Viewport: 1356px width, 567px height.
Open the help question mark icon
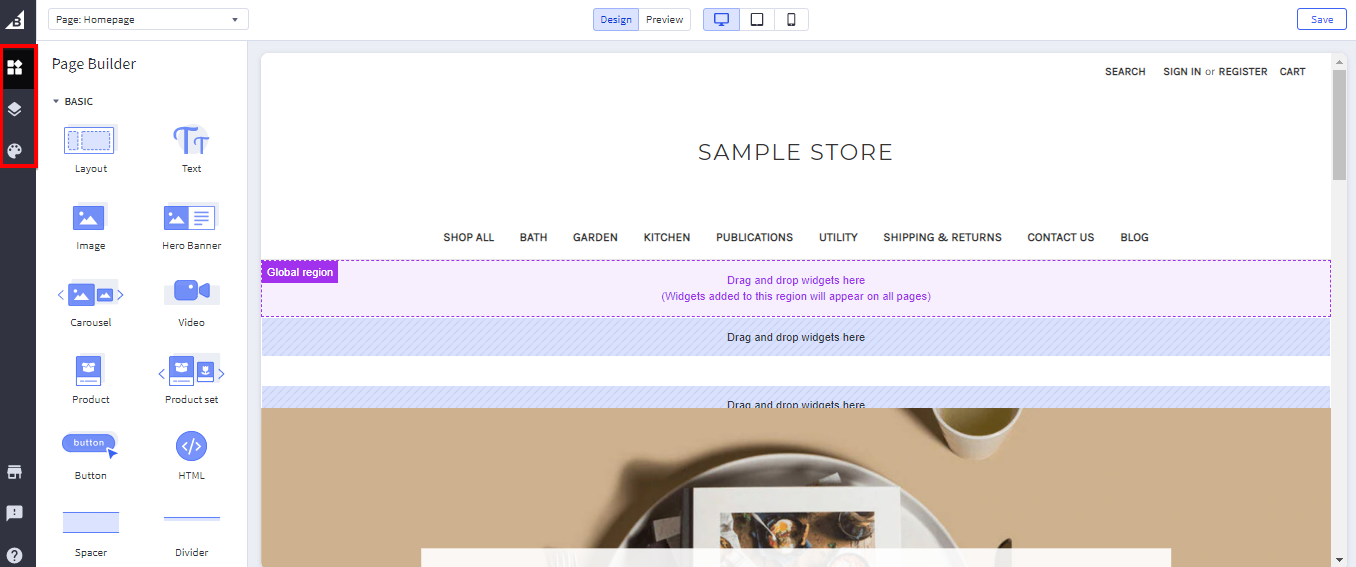click(x=15, y=555)
